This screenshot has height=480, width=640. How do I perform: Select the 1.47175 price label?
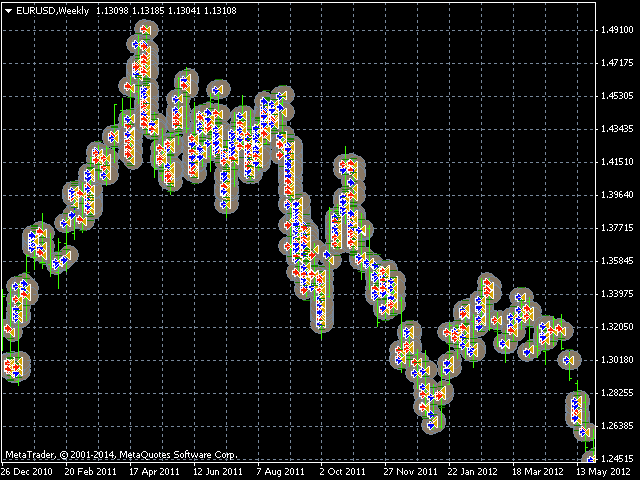pos(617,63)
